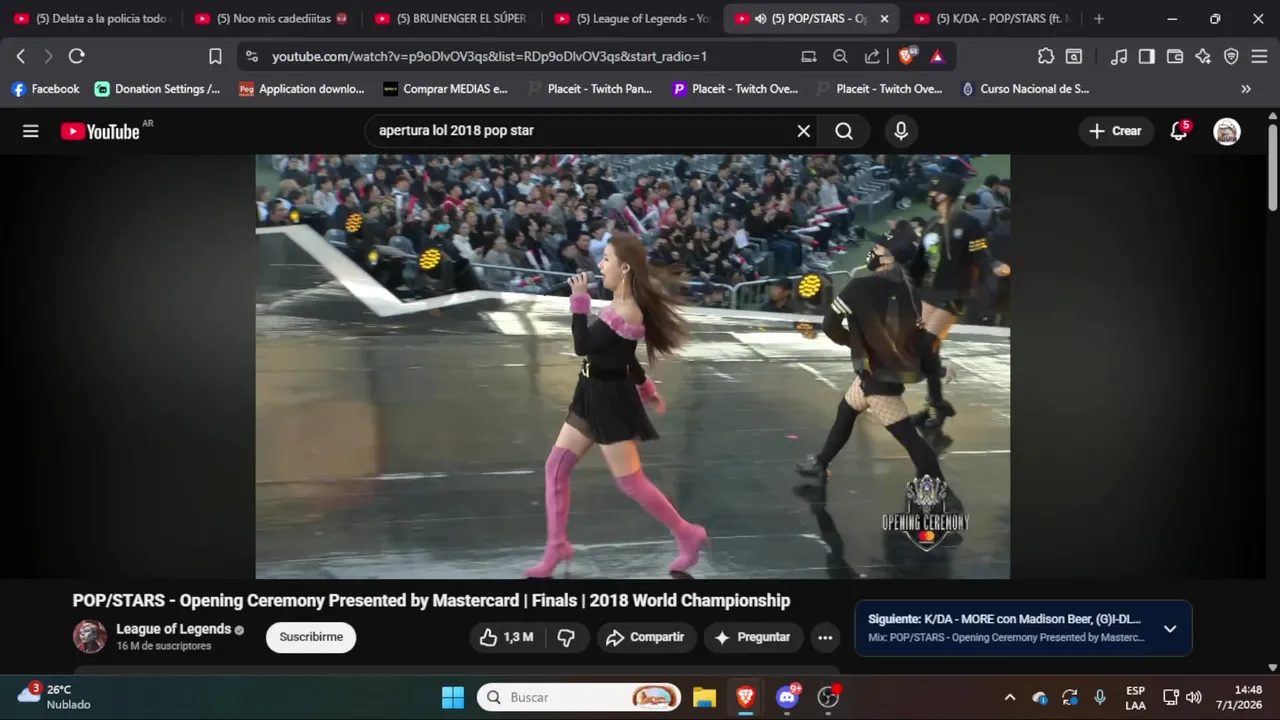The height and width of the screenshot is (720, 1280).
Task: Open League of Legends channel avatar
Action: [x=90, y=637]
